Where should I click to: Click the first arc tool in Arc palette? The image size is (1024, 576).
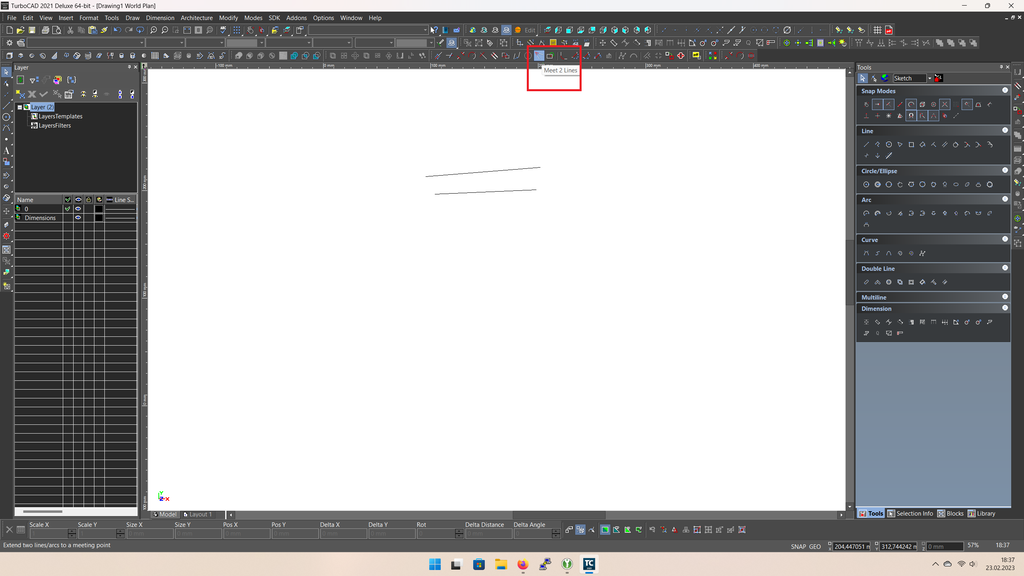tap(866, 214)
